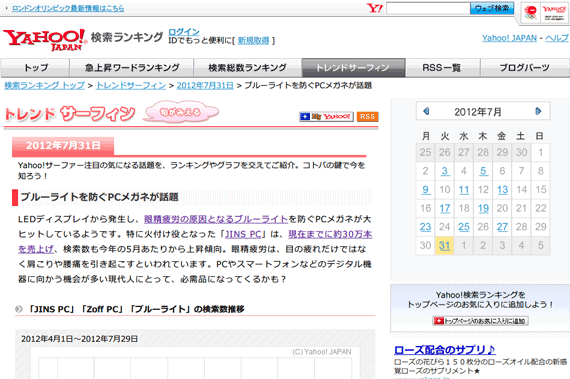
Task: Click the 検索ランキング page title text
Action: pyautogui.click(x=127, y=37)
